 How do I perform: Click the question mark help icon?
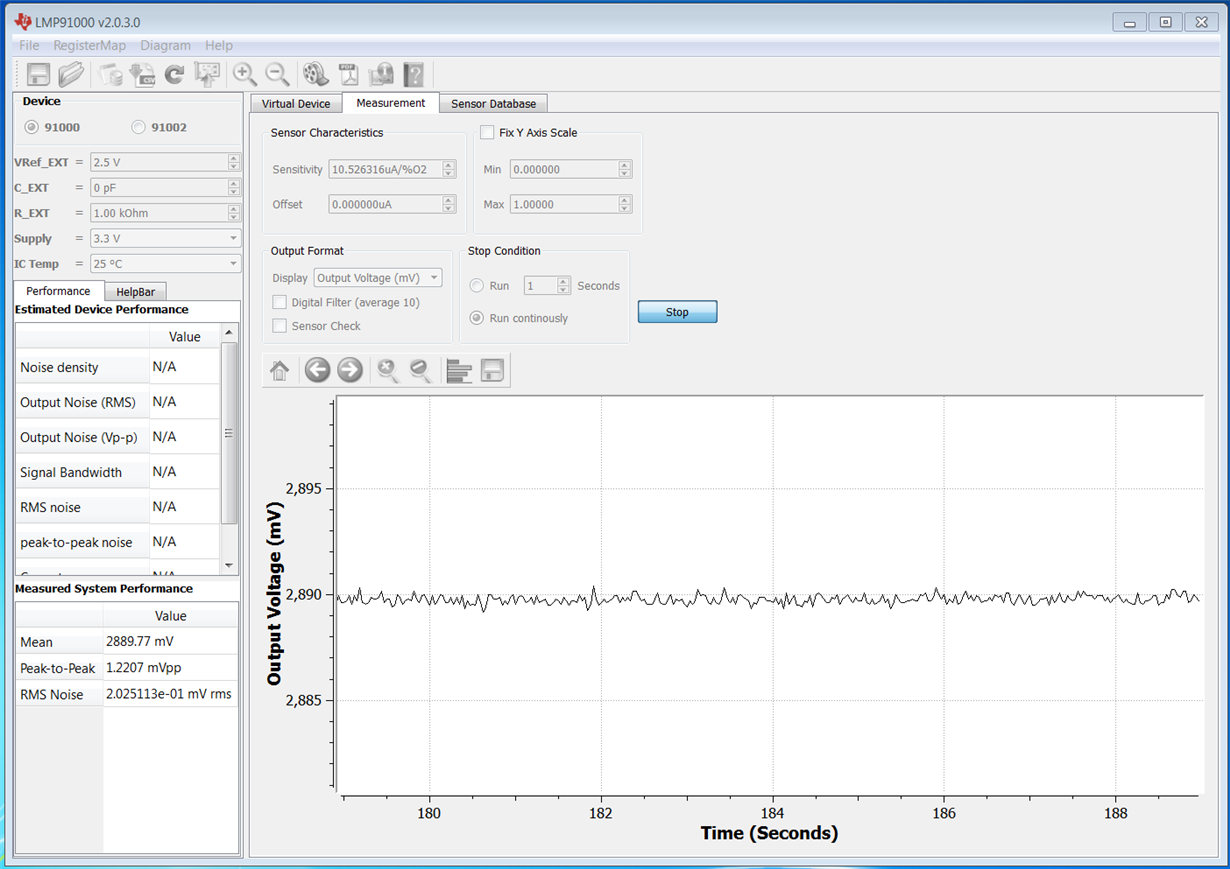point(413,74)
